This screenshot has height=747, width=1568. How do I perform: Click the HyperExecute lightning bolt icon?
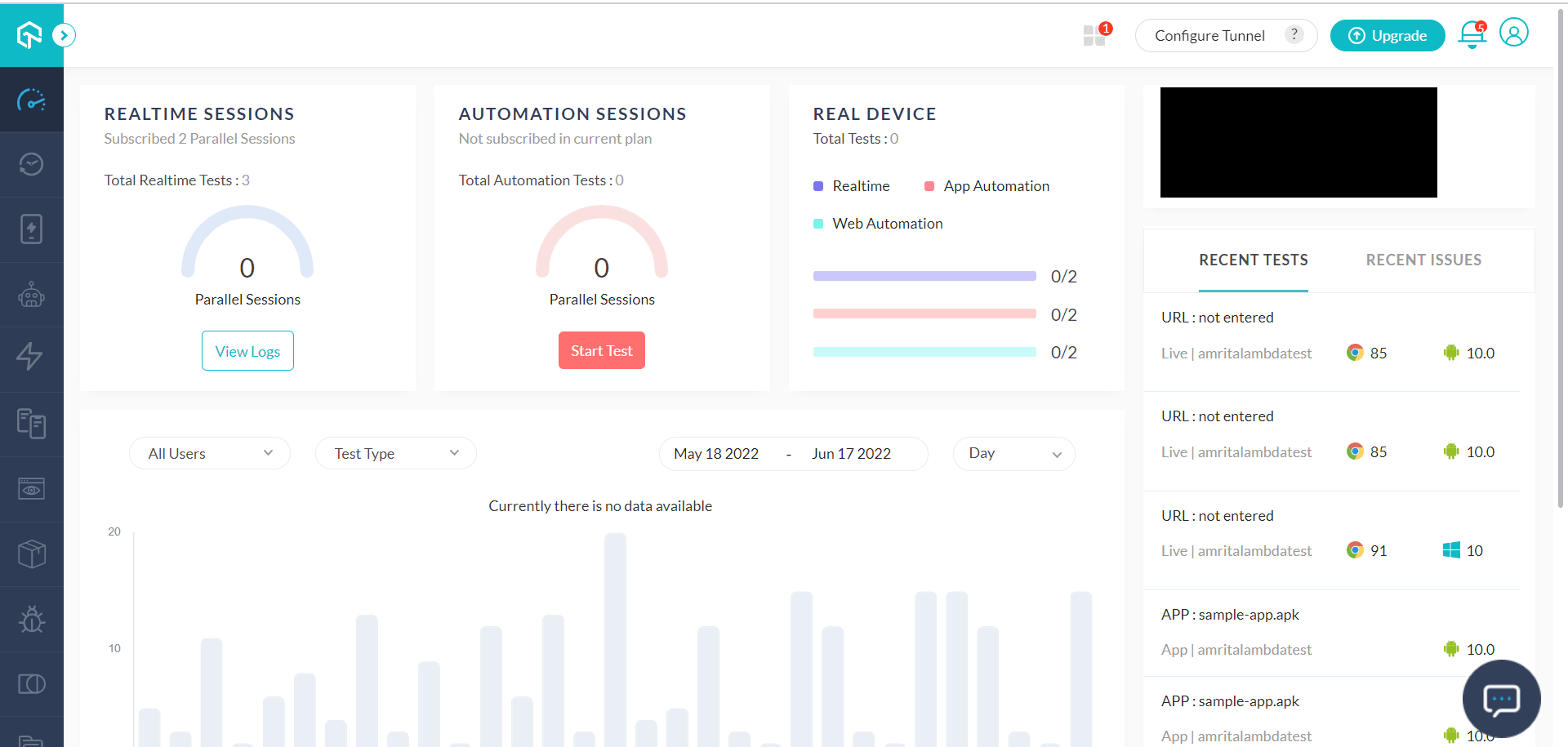[32, 358]
